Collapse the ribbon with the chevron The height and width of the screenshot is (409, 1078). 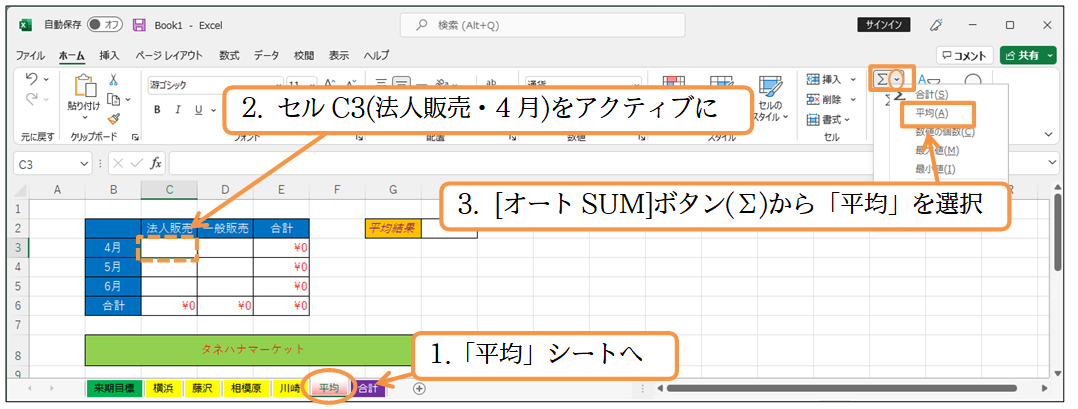click(1049, 134)
